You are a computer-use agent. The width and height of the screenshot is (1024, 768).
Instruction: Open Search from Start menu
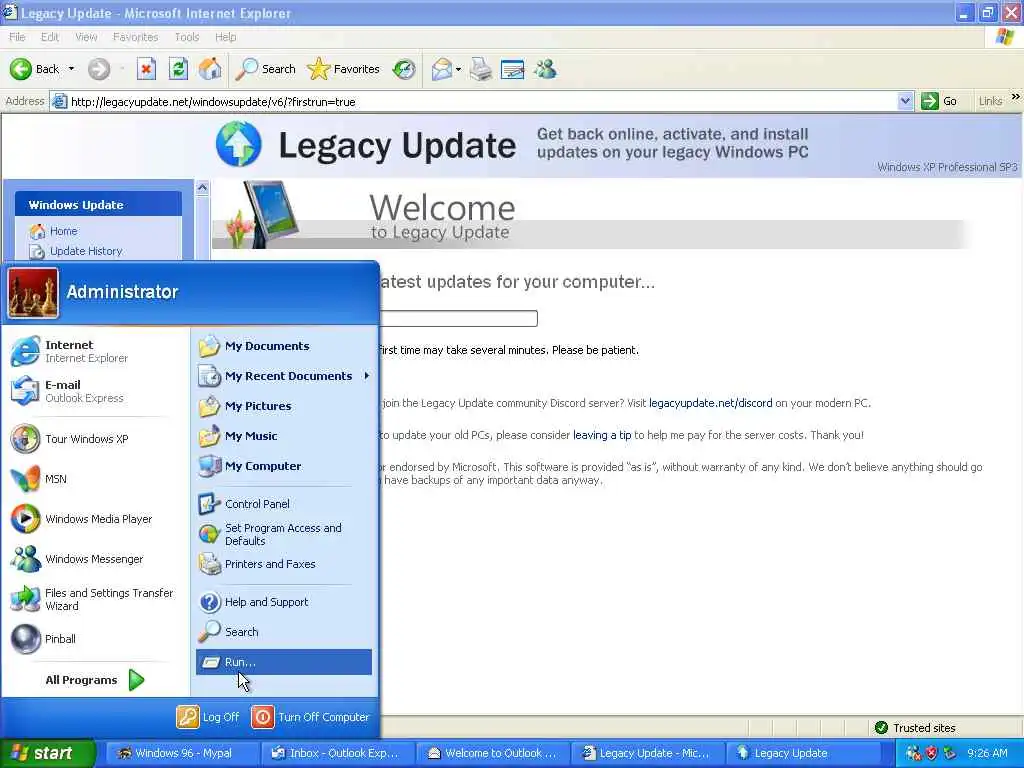pos(284,632)
